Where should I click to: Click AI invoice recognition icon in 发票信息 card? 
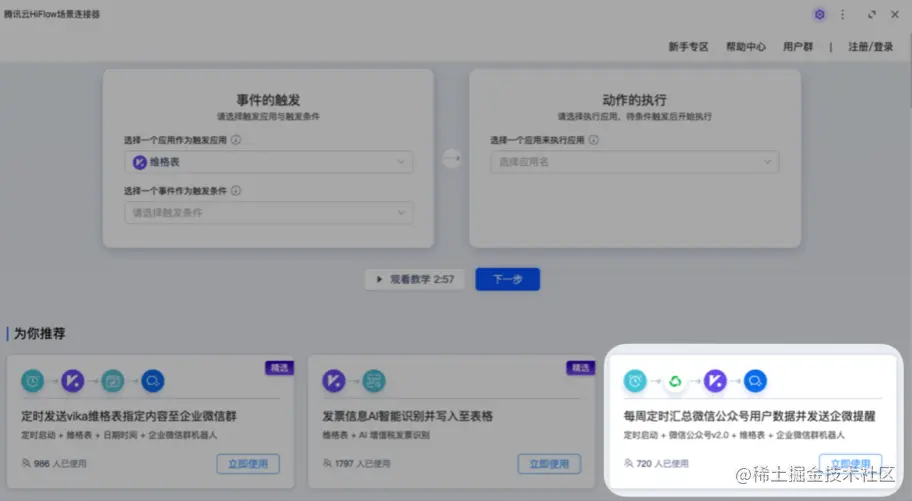[x=374, y=381]
